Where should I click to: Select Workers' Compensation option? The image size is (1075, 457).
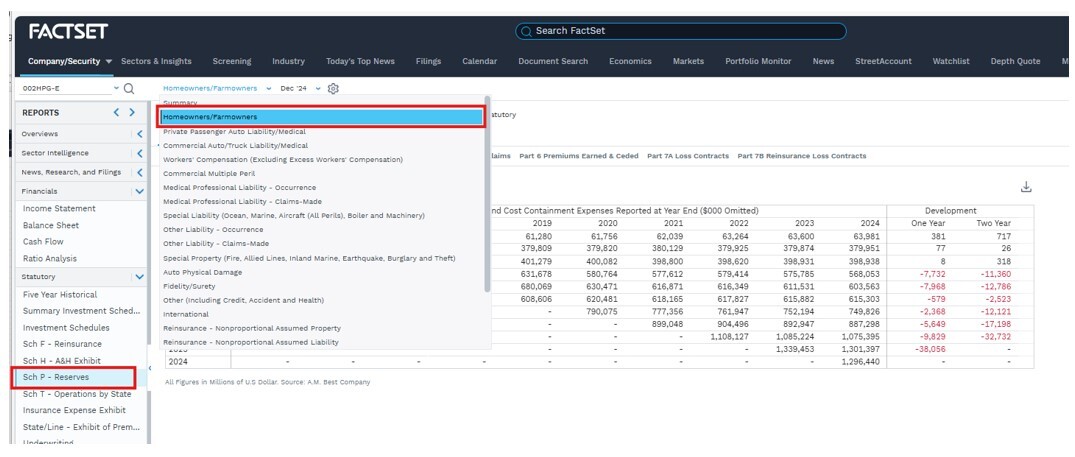click(x=282, y=160)
